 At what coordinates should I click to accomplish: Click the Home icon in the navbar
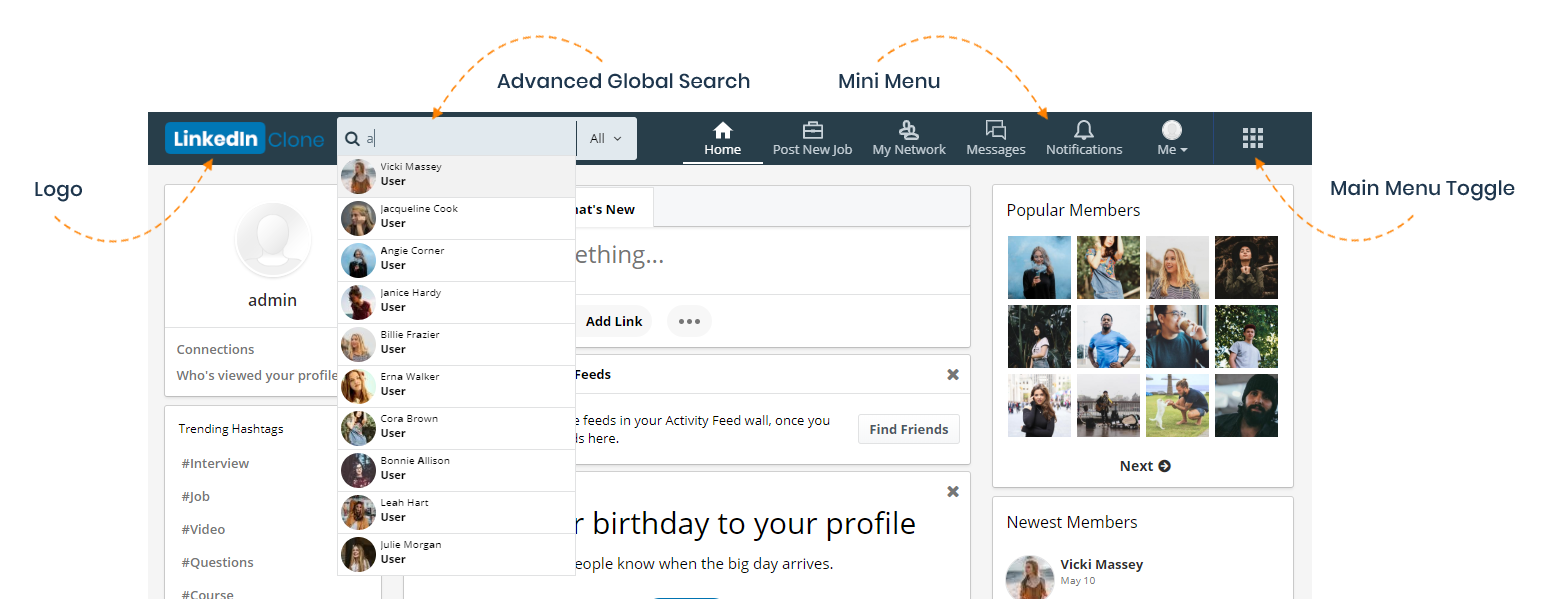pos(722,131)
